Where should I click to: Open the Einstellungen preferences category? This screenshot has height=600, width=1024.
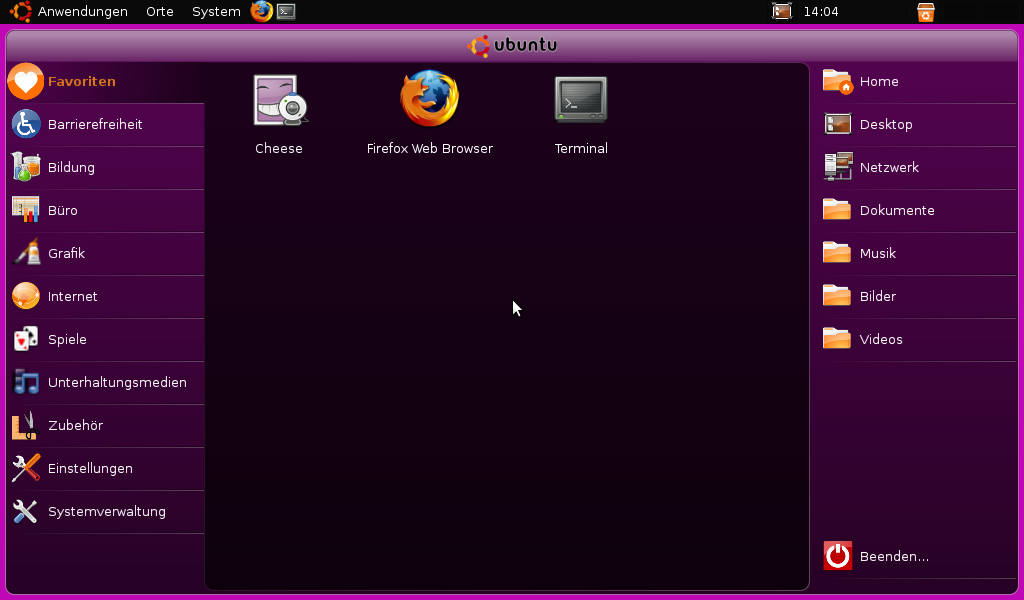[x=106, y=469]
